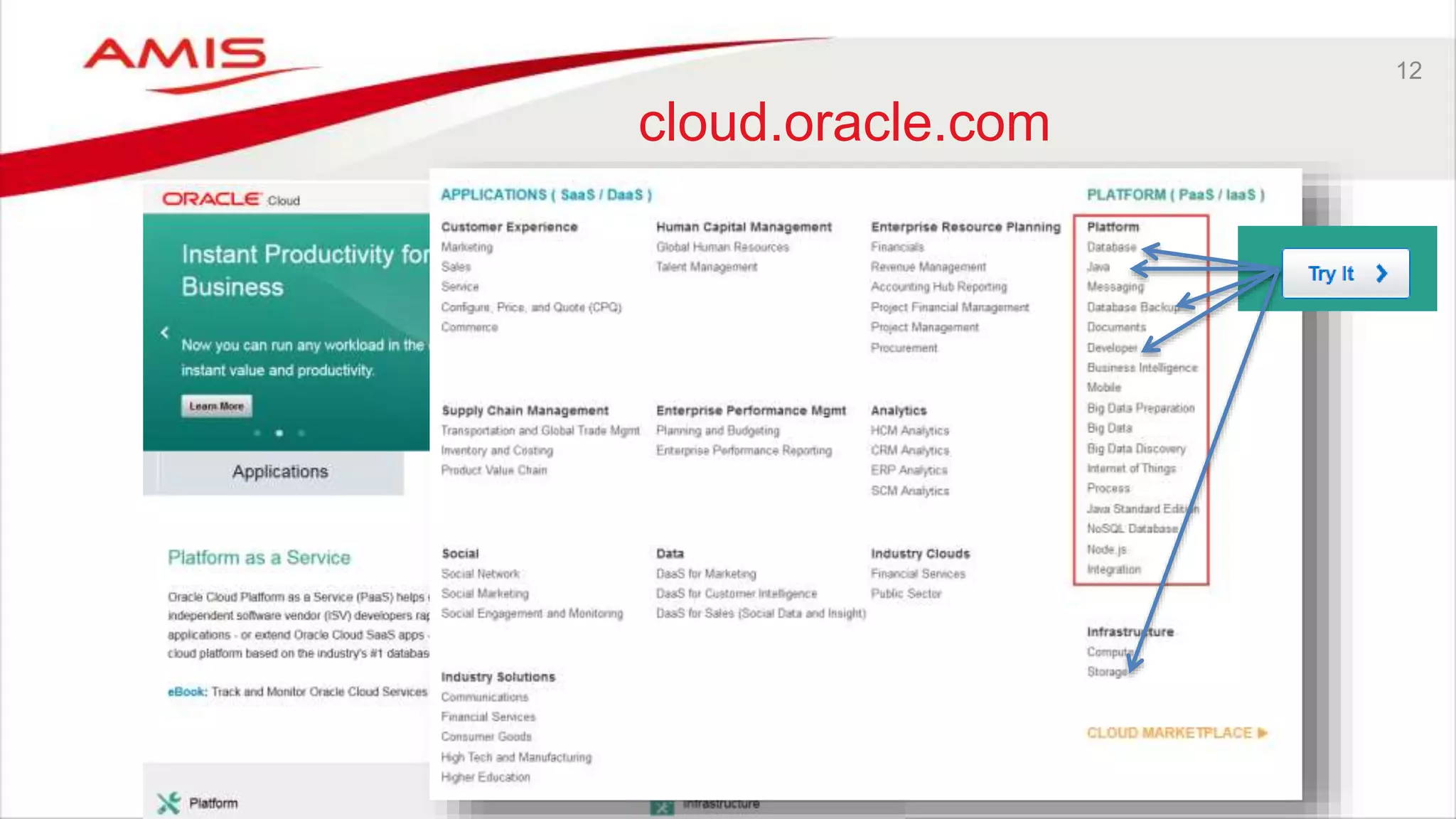Screen dimensions: 1456x819
Task: Open Messaging under Platform
Action: tap(1115, 287)
